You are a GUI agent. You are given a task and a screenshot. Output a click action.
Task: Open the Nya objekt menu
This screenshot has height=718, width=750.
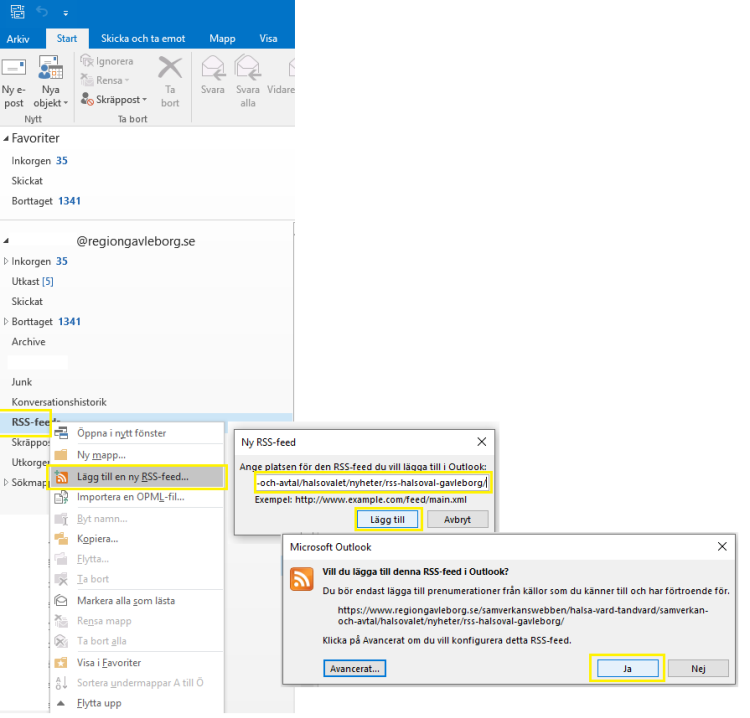(50, 82)
